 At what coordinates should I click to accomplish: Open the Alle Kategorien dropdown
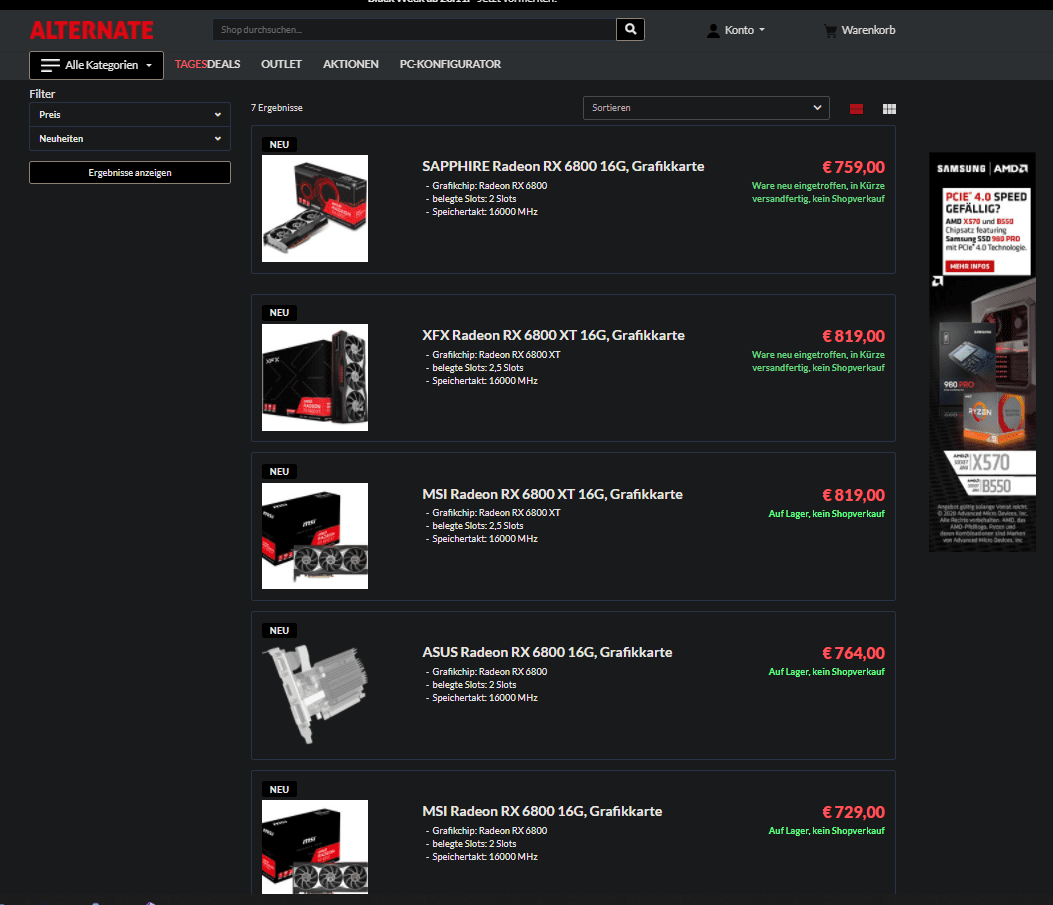[x=96, y=65]
